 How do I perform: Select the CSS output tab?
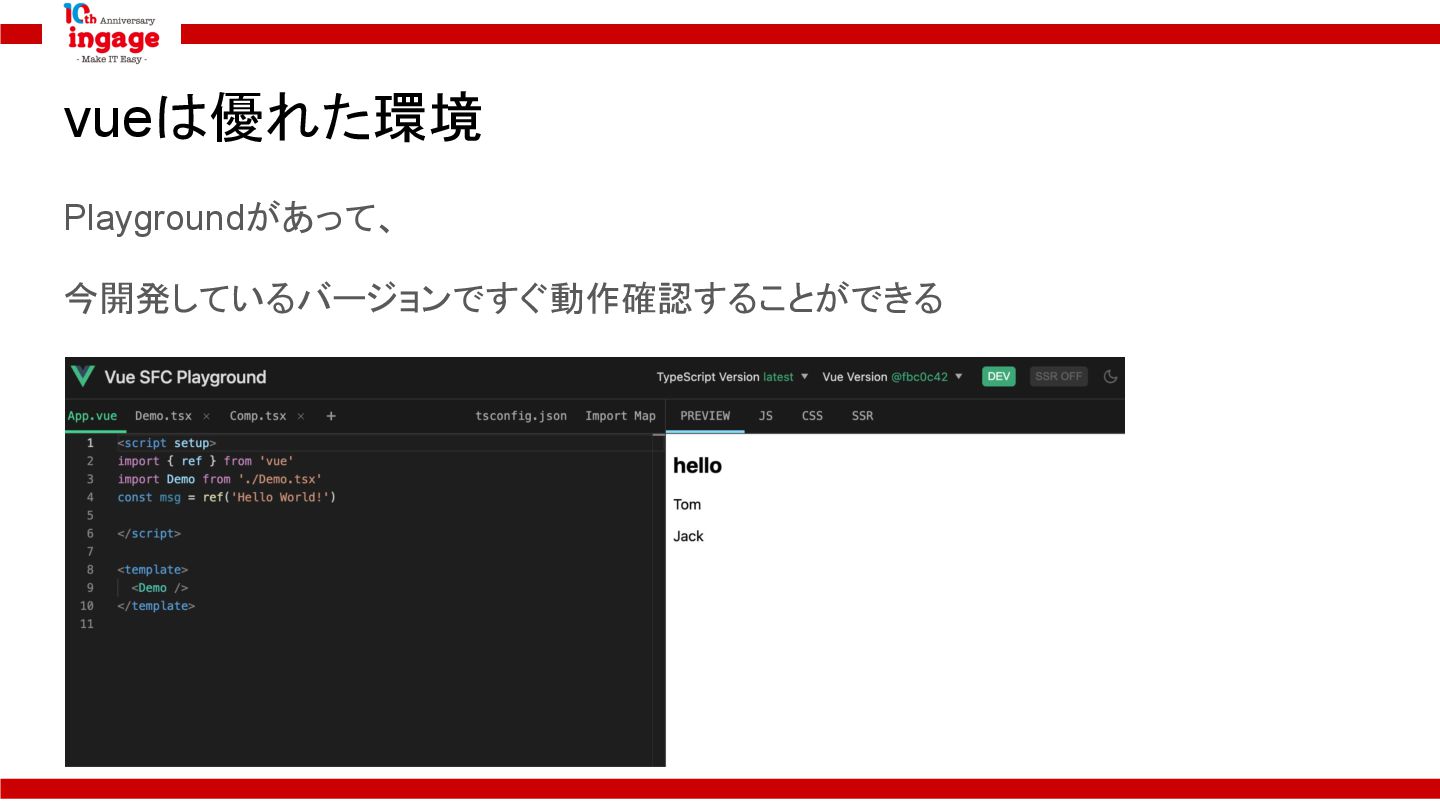pos(812,416)
